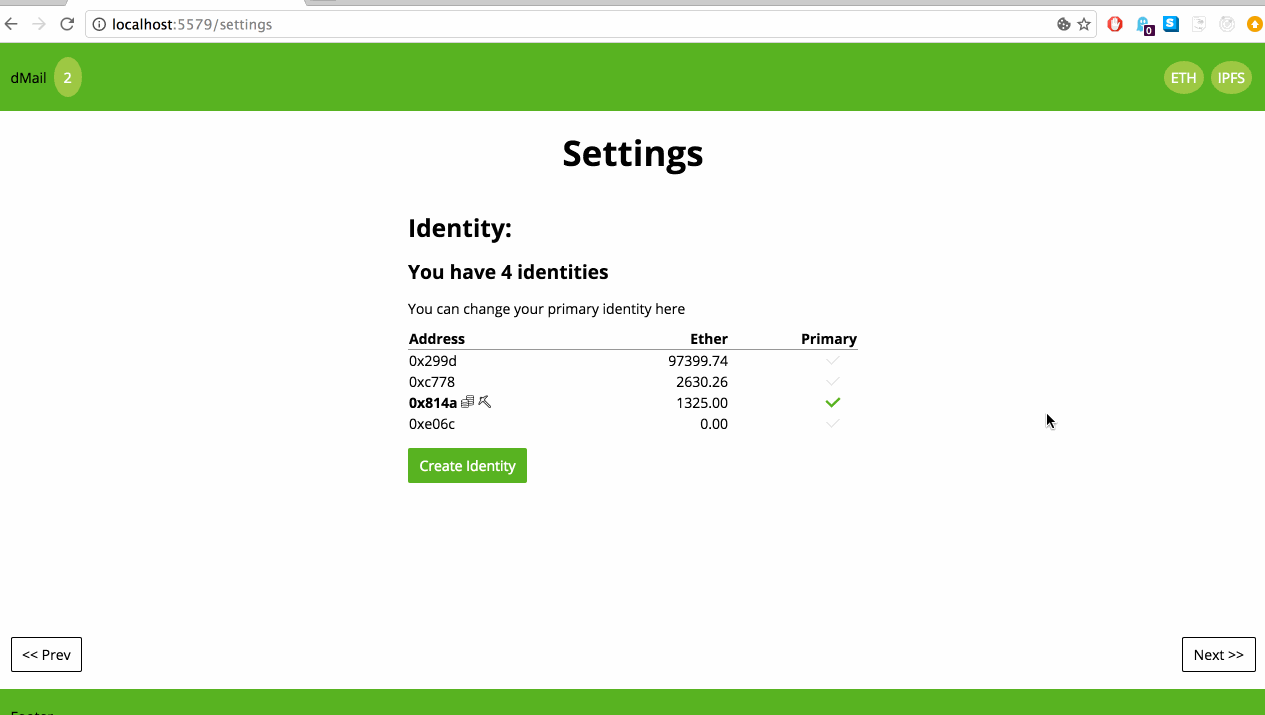1265x715 pixels.
Task: Click the dMail logo in the navbar
Action: pos(26,77)
